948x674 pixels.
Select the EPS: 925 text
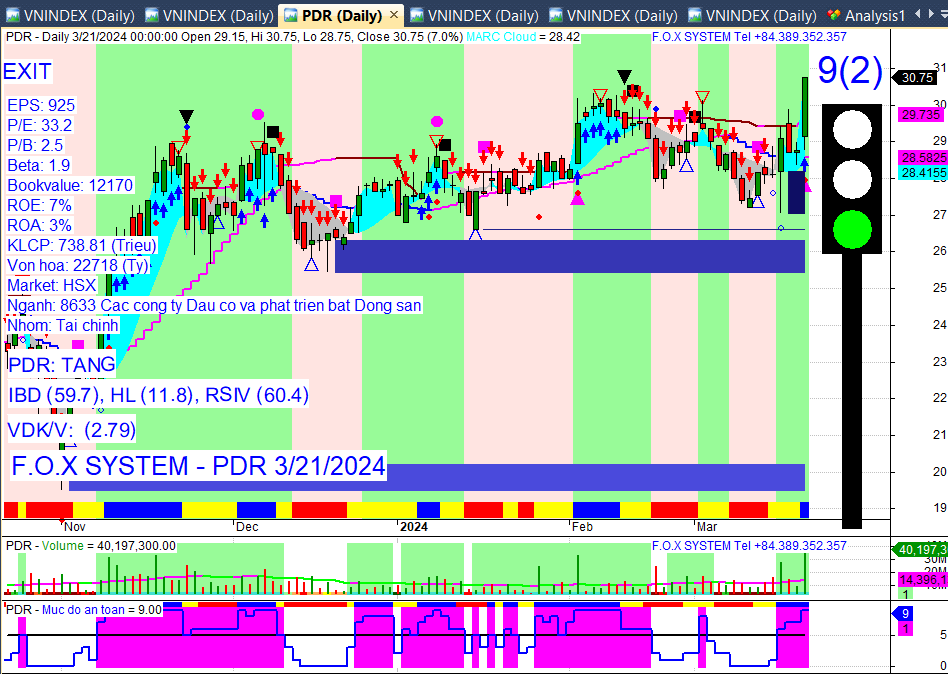point(41,105)
